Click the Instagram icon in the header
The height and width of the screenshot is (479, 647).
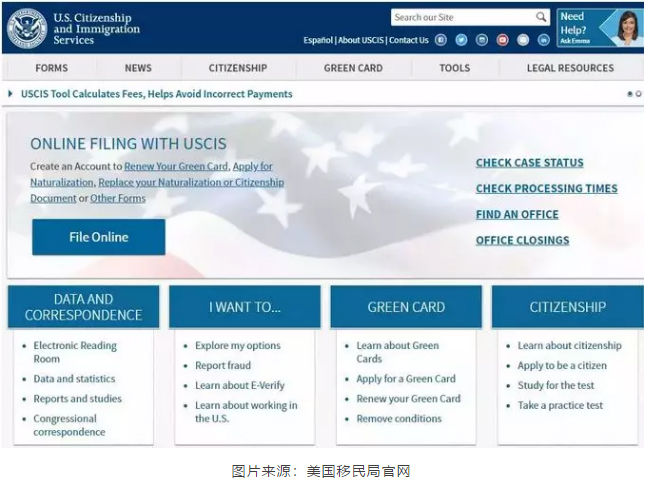pos(482,40)
